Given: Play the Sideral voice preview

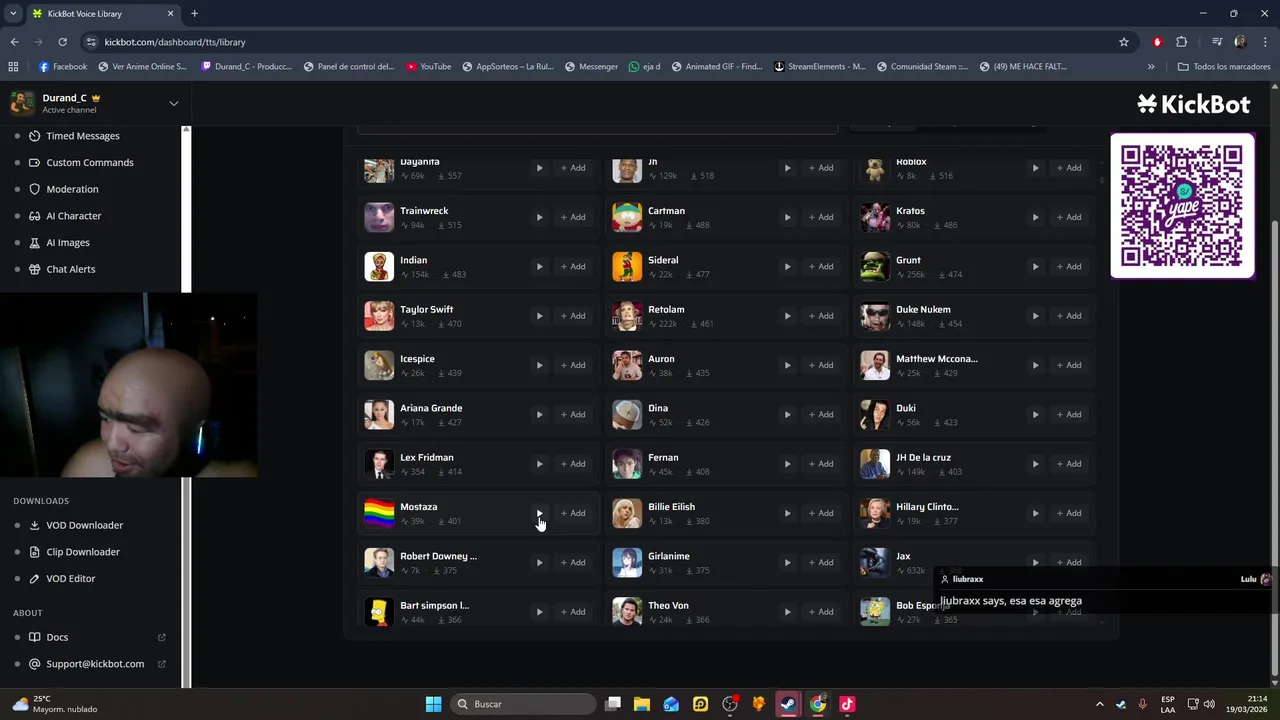Looking at the screenshot, I should (787, 266).
